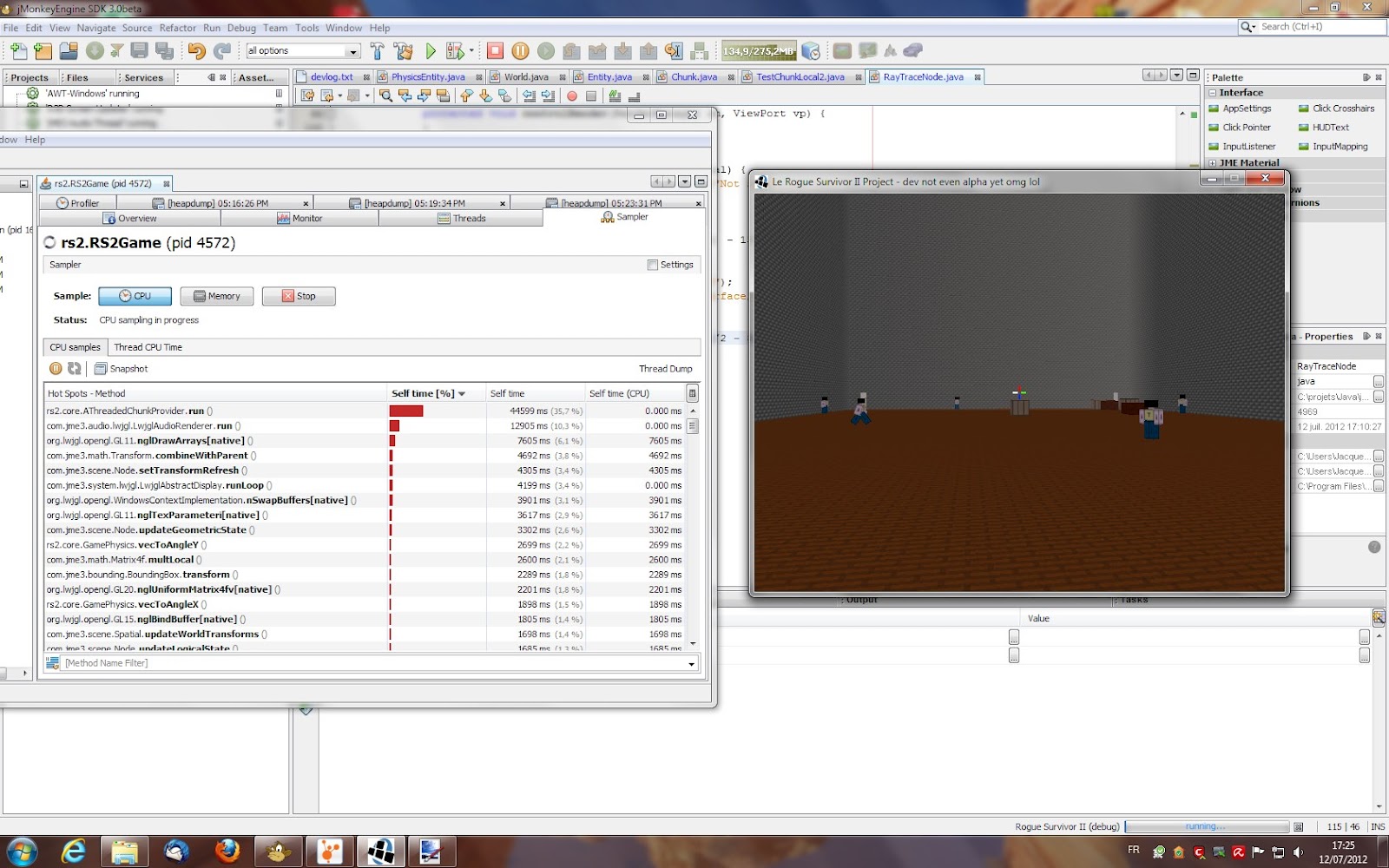Open the column chooser in the Hot Spots table
This screenshot has height=868, width=1389.
click(692, 393)
